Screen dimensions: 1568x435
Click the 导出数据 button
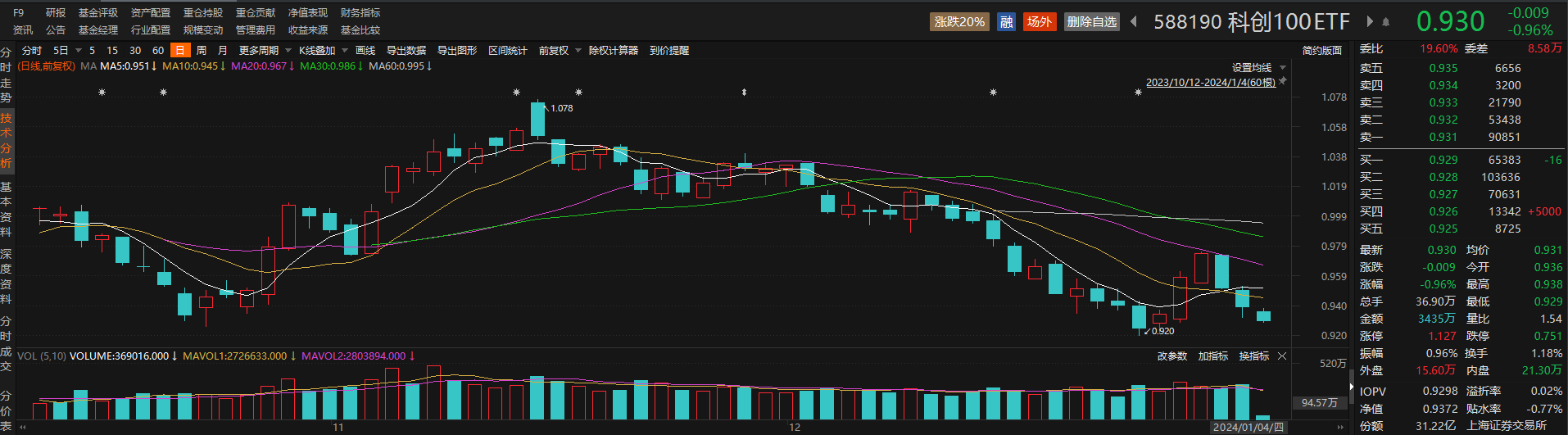406,51
